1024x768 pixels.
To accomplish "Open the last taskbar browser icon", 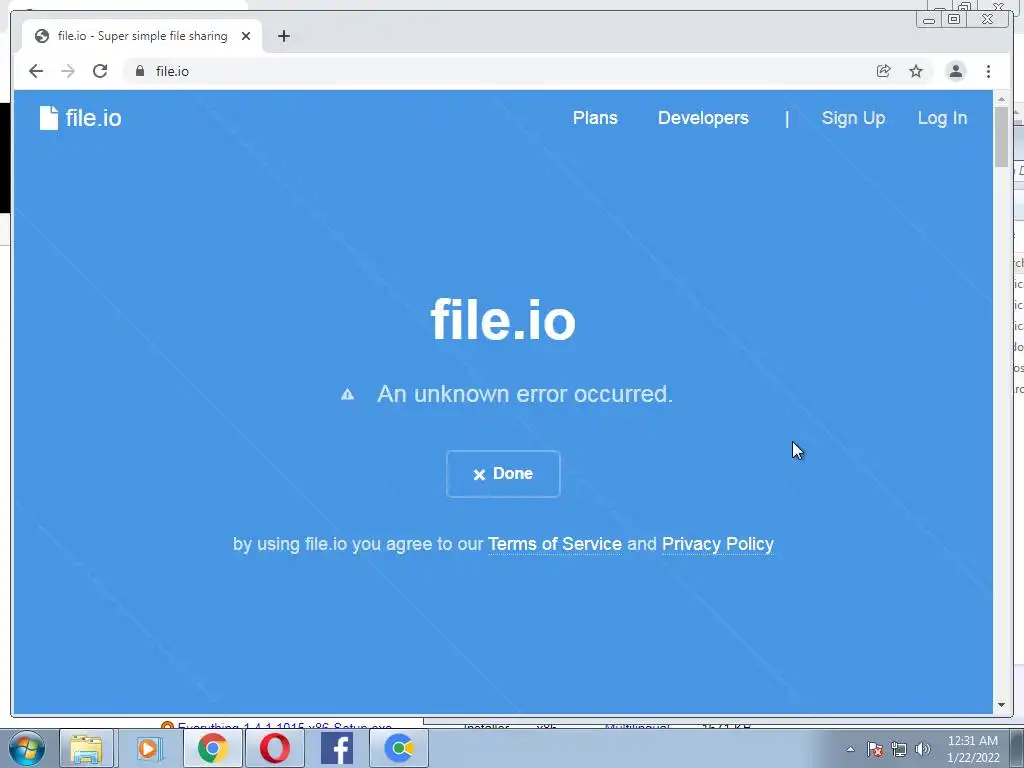I will coord(399,748).
